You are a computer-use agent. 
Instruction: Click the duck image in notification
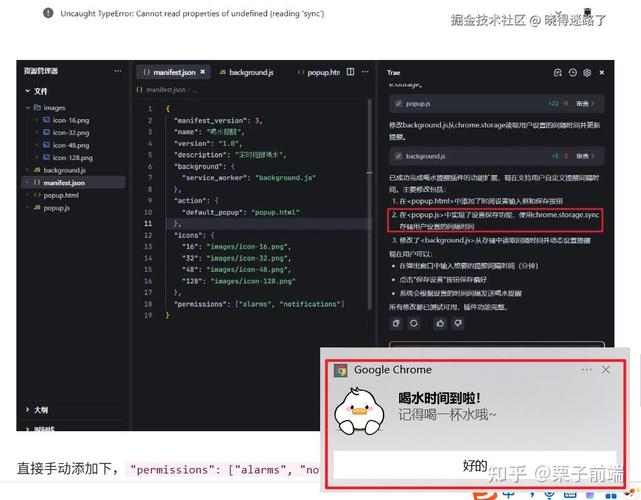click(359, 411)
